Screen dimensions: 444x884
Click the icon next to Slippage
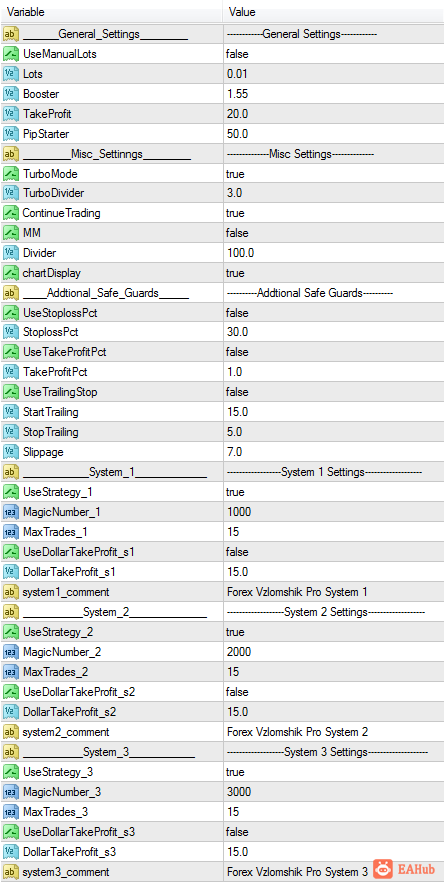coord(11,452)
